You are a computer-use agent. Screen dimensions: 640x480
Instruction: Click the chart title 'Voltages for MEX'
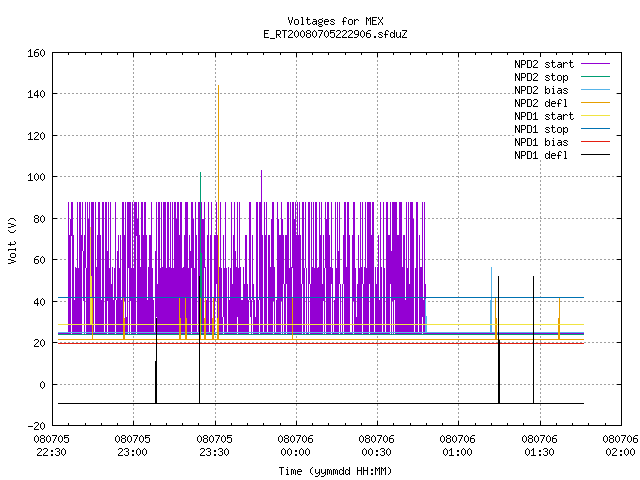pyautogui.click(x=335, y=21)
